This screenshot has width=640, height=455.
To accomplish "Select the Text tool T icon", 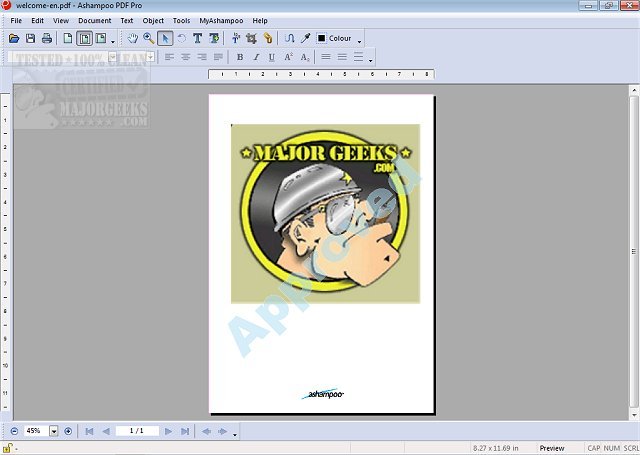I will point(198,38).
